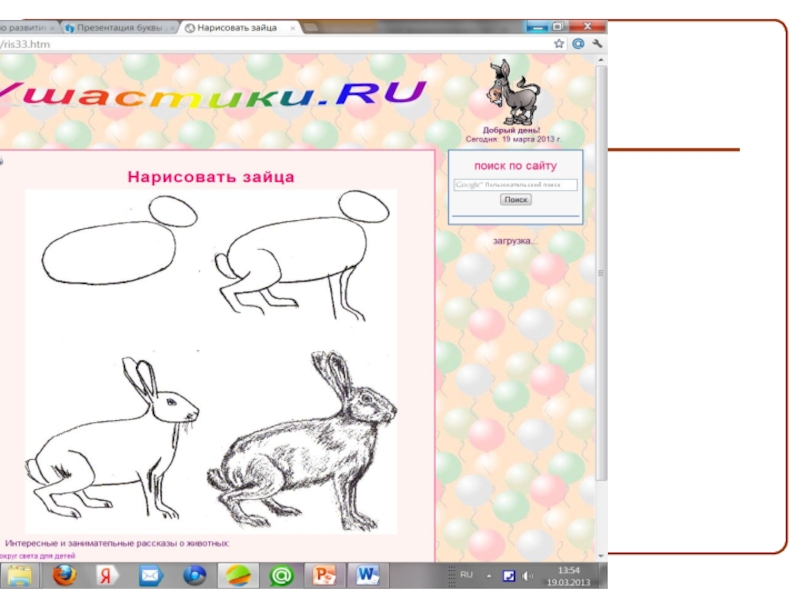Open Firefox from the taskbar
The image size is (800, 600).
point(63,576)
